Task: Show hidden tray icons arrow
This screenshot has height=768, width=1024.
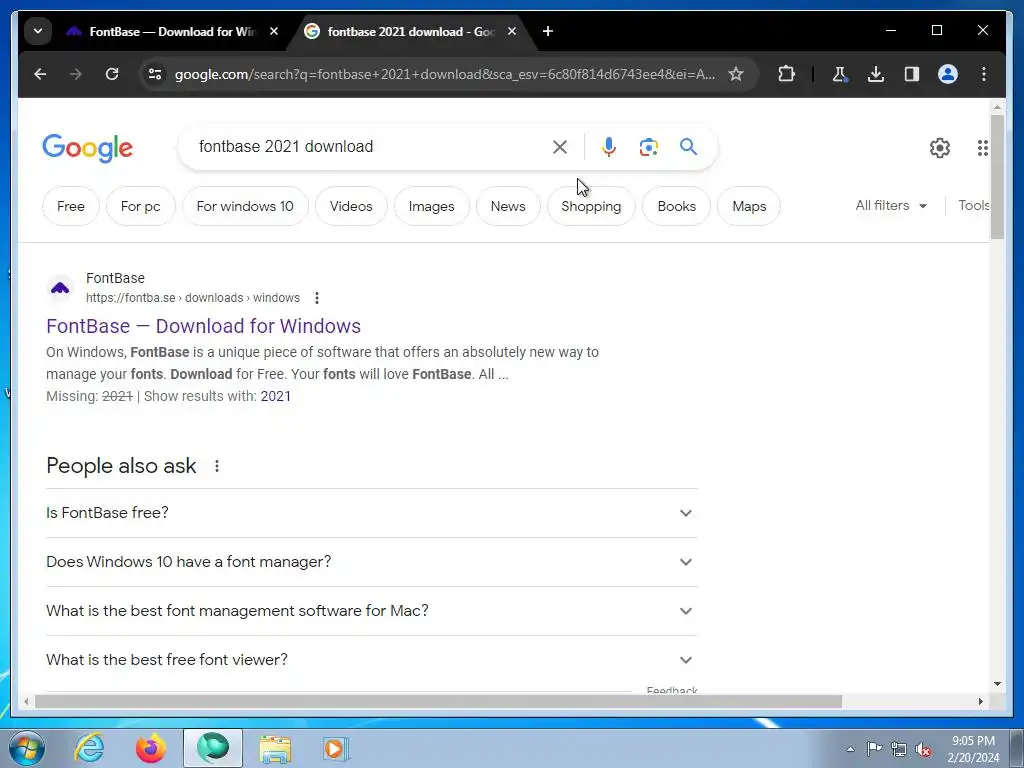Action: point(850,749)
